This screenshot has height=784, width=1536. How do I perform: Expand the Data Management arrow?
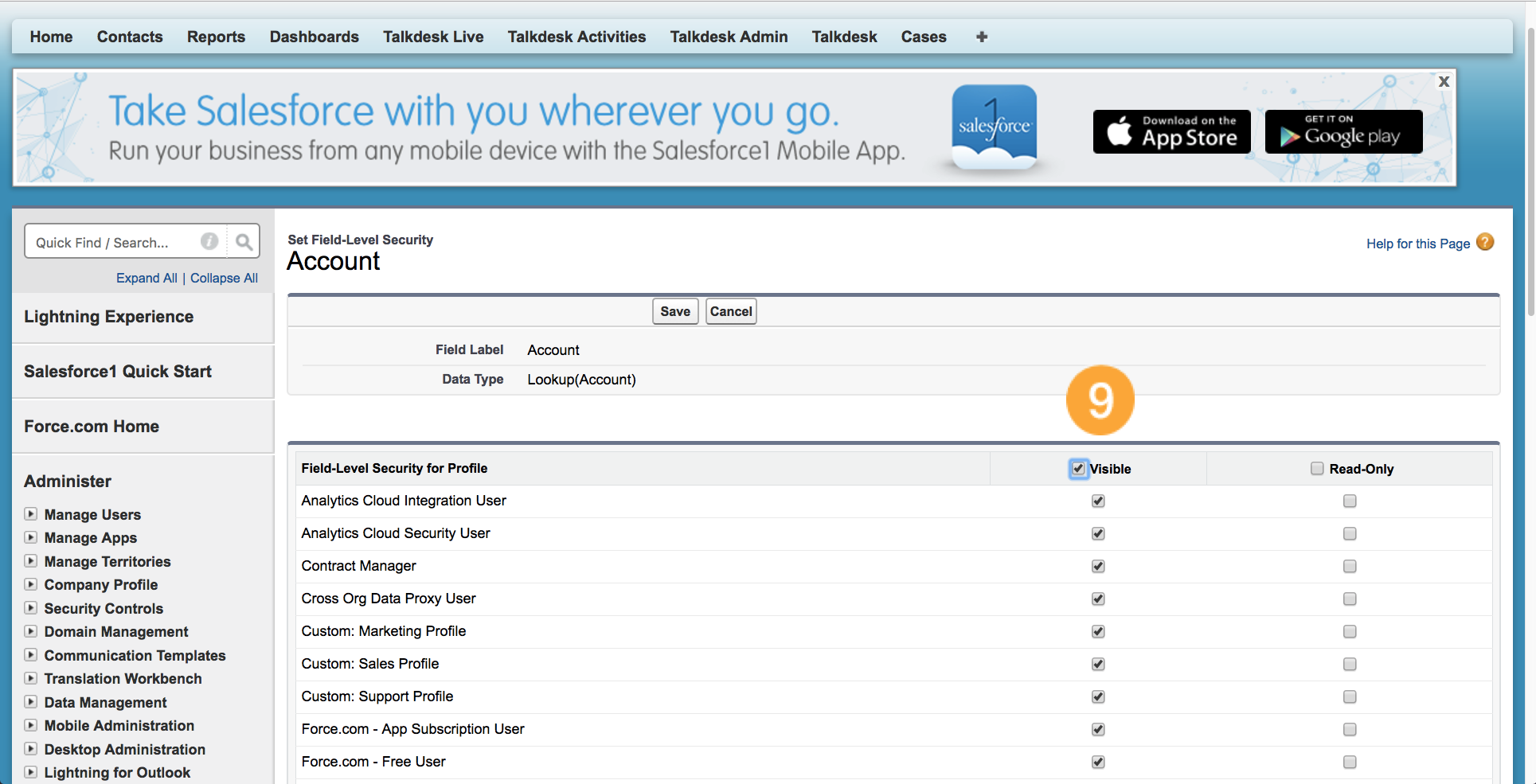tap(30, 702)
